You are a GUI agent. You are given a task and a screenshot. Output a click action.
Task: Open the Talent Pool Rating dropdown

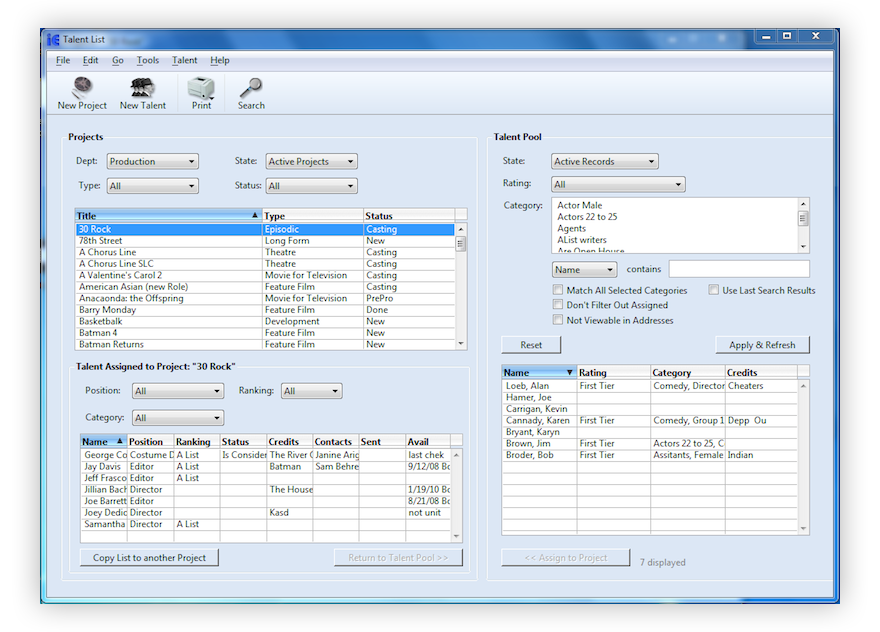pos(618,184)
